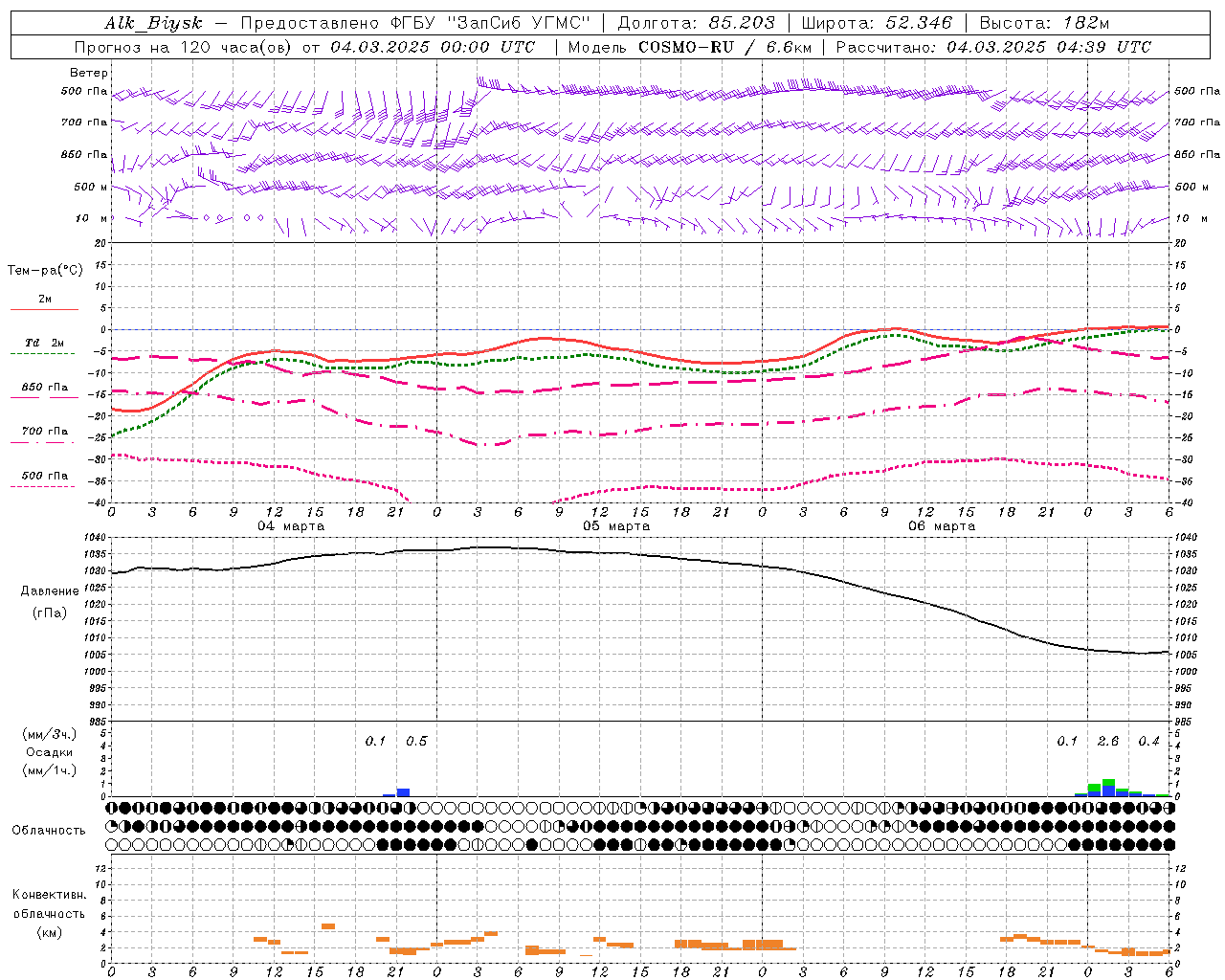
Task: Click the "(мм/1ч.)" precipitation unit label
Action: click(x=50, y=770)
